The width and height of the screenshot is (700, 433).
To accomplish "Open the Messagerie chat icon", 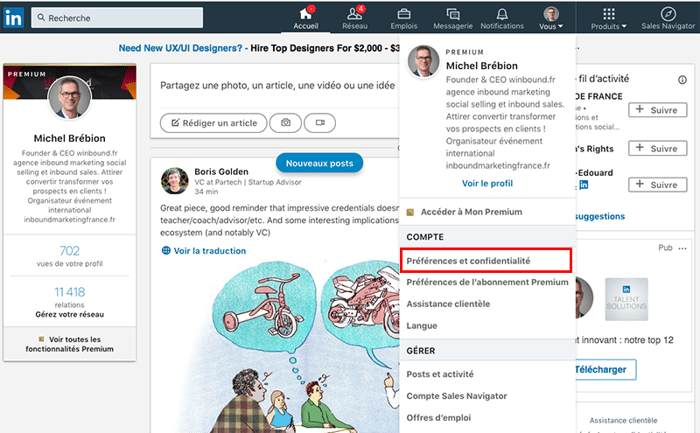I will [x=453, y=14].
